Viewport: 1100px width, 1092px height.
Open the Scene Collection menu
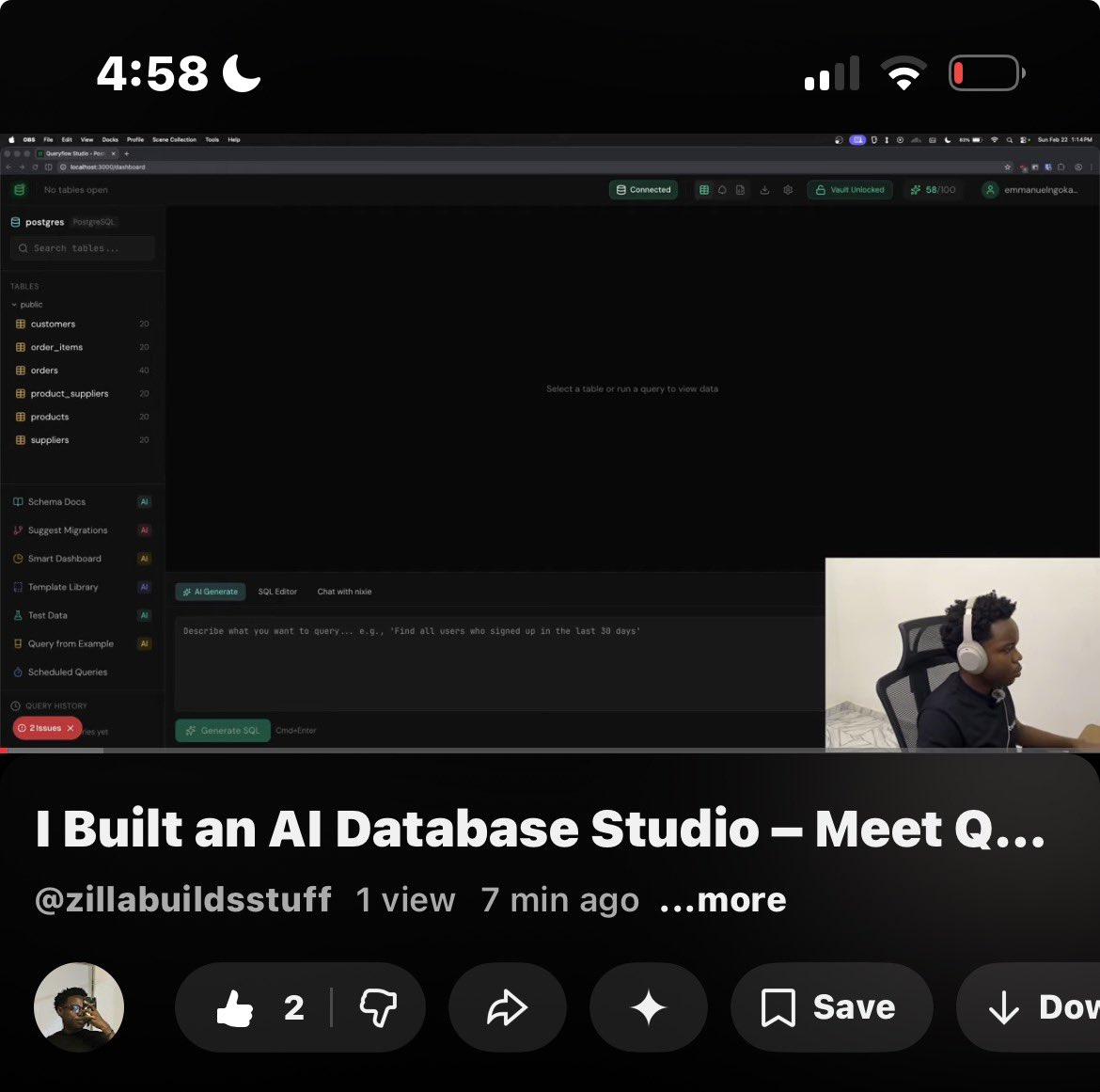pos(175,139)
